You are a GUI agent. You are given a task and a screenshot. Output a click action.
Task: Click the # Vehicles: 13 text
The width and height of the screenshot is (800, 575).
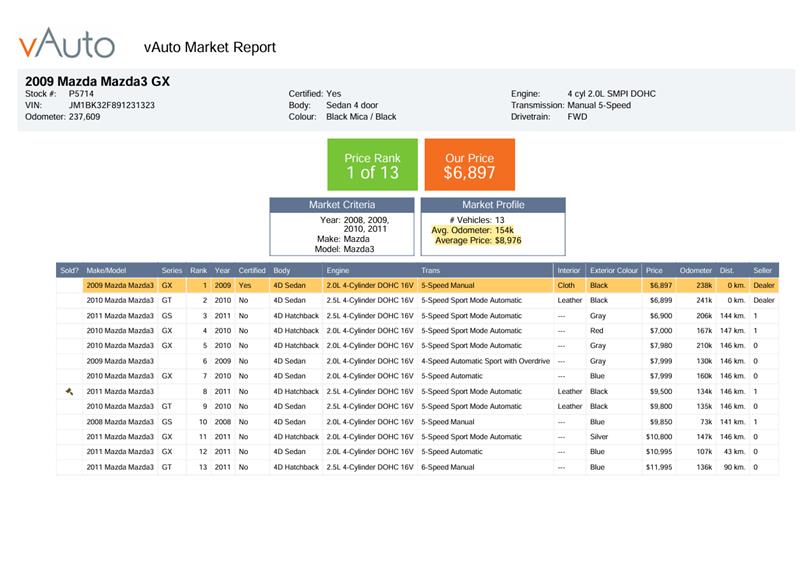[x=477, y=220]
